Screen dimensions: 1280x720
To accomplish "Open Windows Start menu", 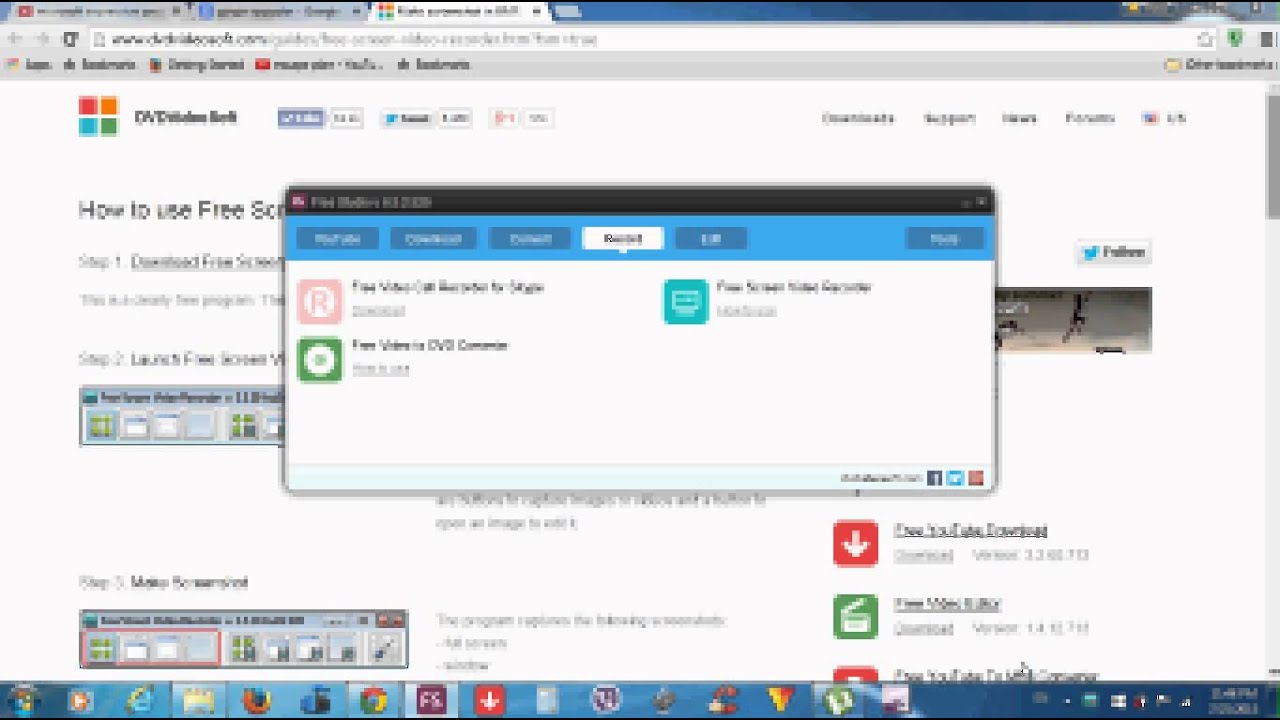I will click(22, 700).
